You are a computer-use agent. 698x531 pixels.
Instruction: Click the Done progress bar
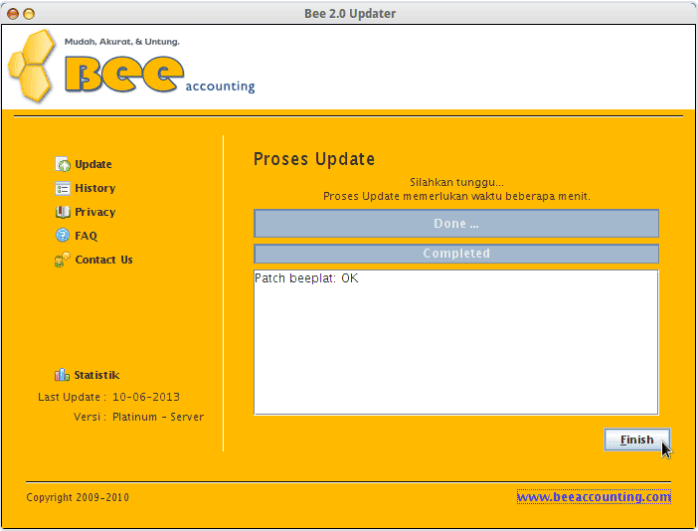coord(456,223)
